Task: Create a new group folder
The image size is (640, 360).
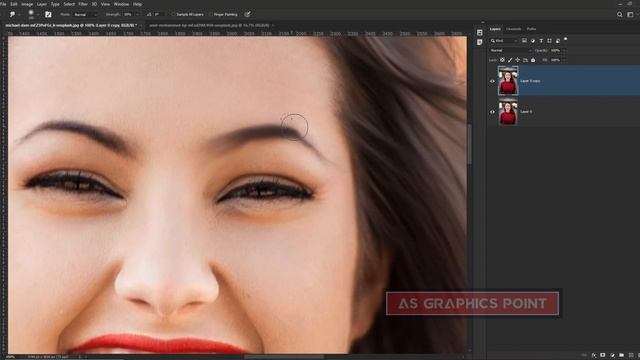Action: pyautogui.click(x=621, y=356)
